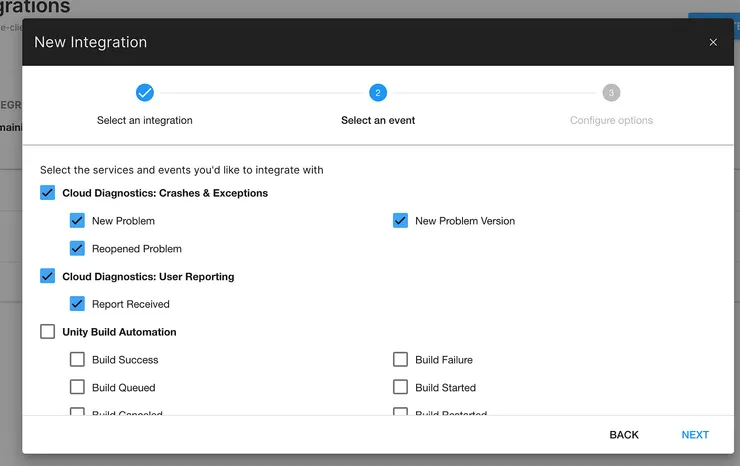Enable the Build Failure event

pyautogui.click(x=401, y=360)
